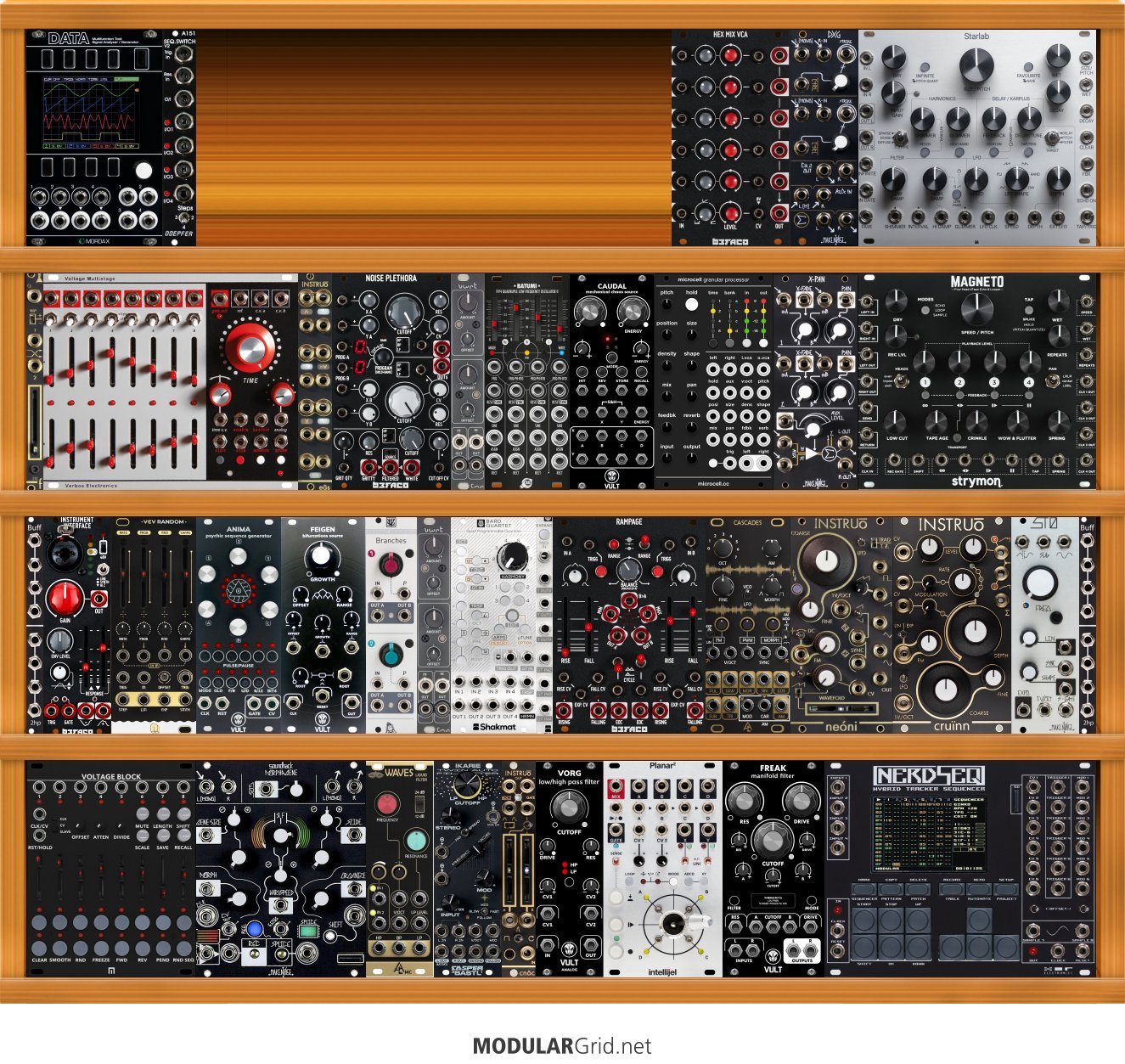Open the Bastl Ikarie filter module
The height and width of the screenshot is (1064, 1125).
click(x=468, y=869)
